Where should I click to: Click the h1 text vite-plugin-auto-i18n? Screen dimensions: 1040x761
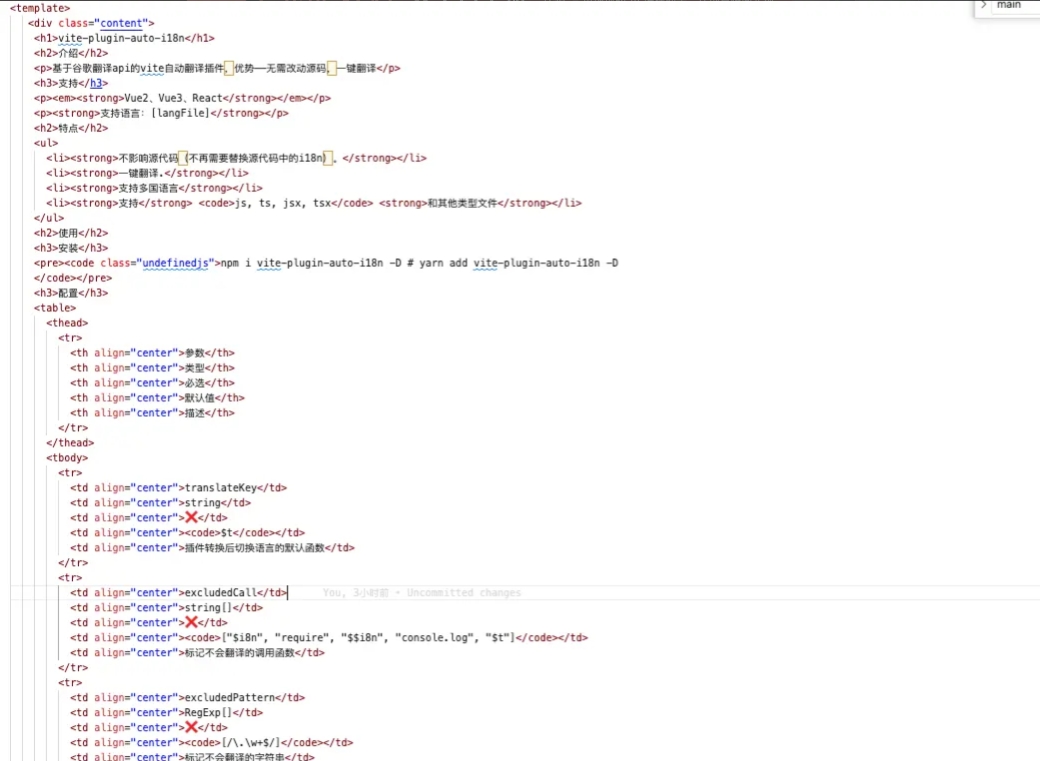click(121, 38)
